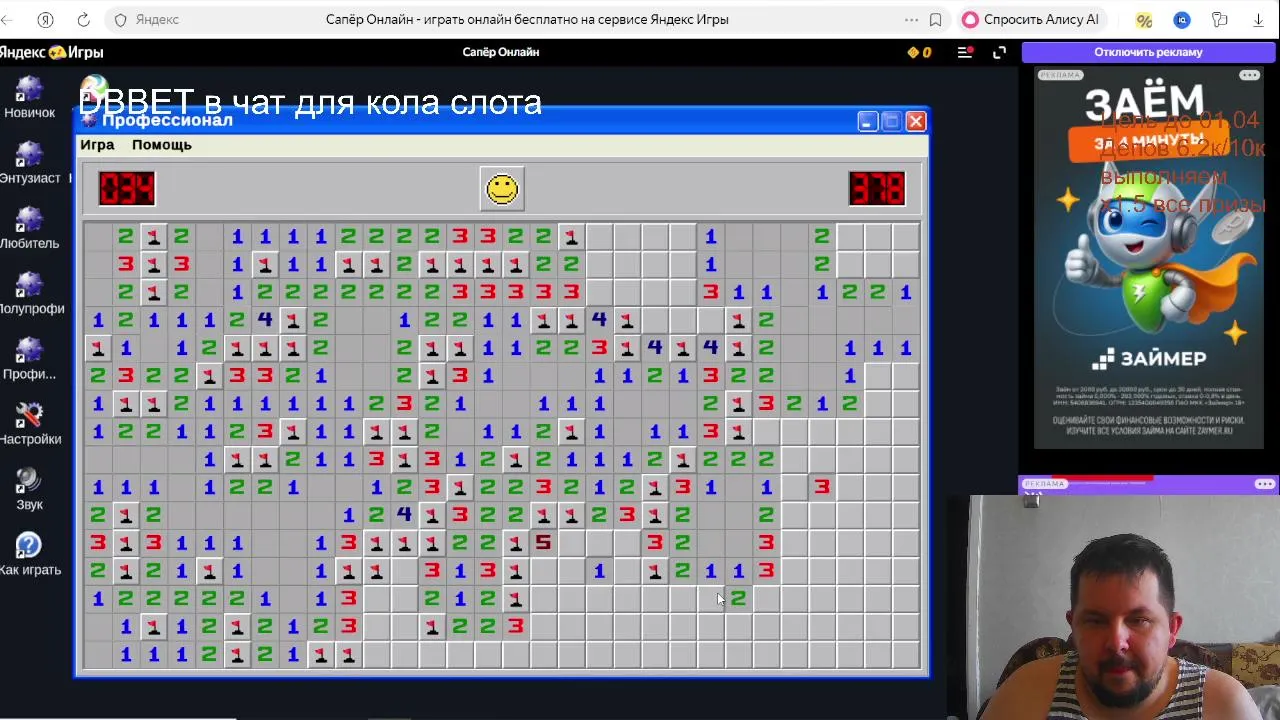
Task: Click the Профессионал window title bar text
Action: click(x=167, y=120)
